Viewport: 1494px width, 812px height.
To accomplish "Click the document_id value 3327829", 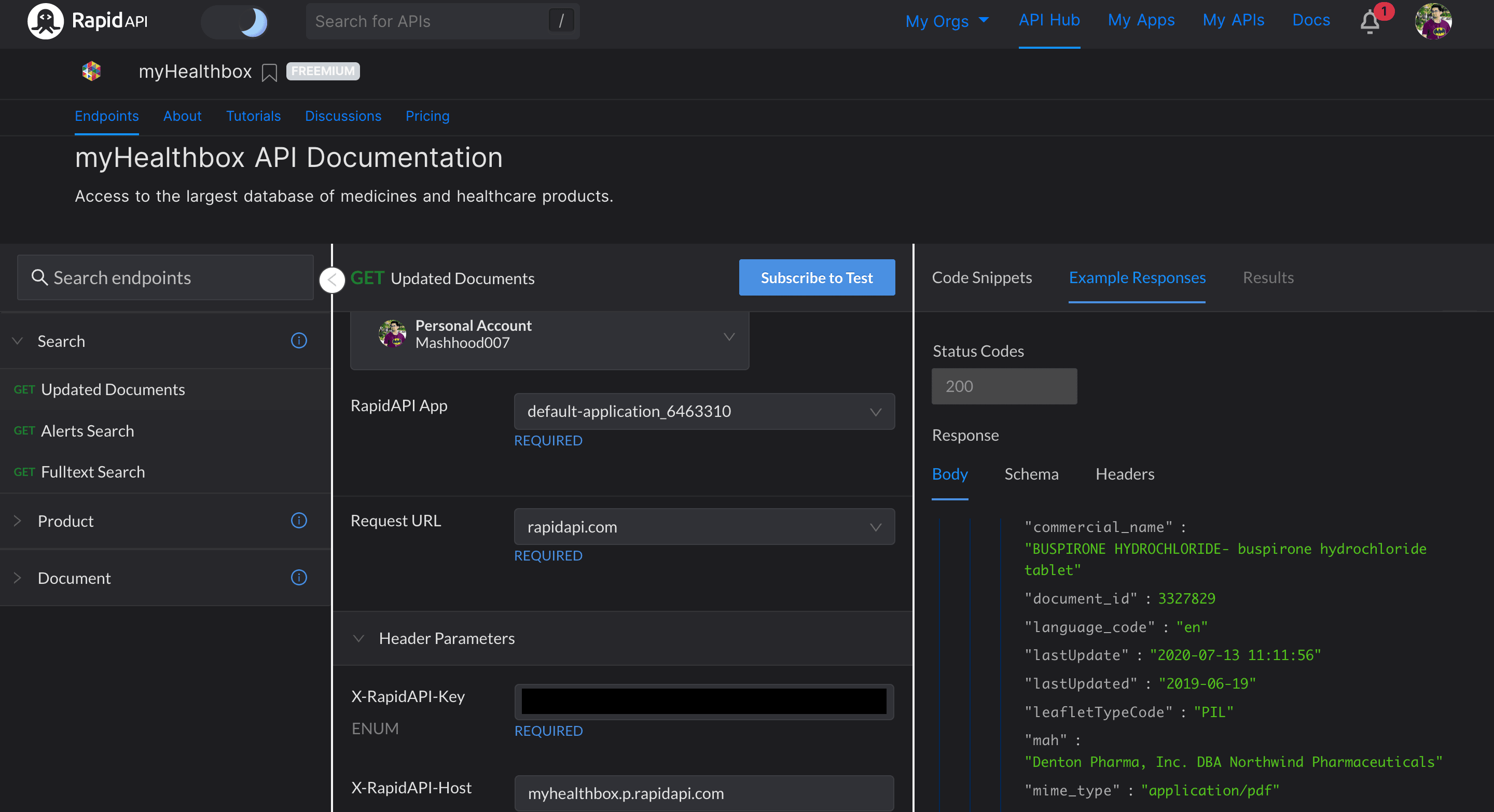I will 1186,599.
